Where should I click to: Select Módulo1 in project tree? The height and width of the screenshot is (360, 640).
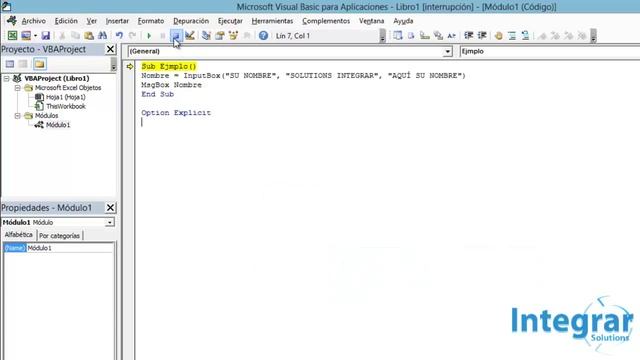tap(58, 125)
